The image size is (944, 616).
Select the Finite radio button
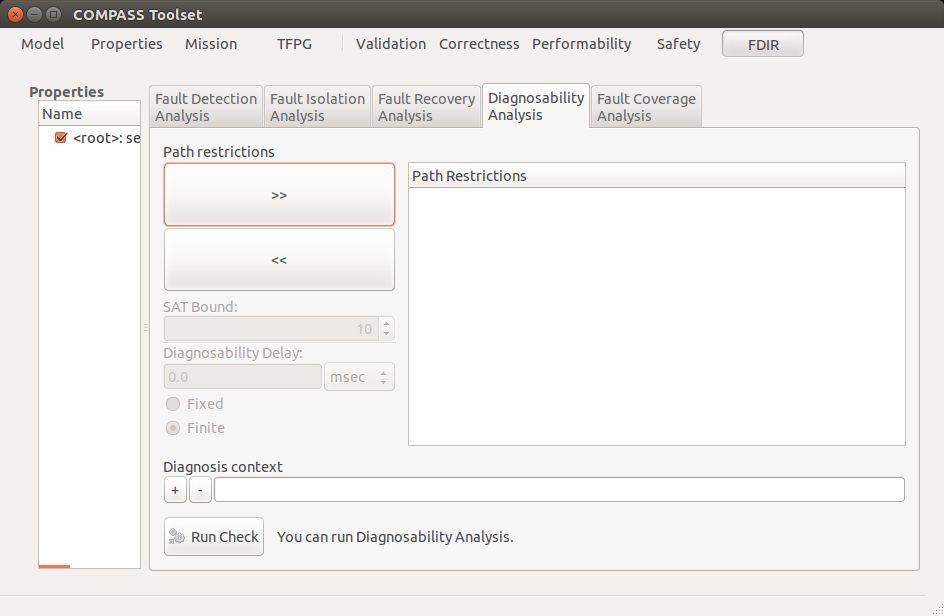[x=173, y=428]
